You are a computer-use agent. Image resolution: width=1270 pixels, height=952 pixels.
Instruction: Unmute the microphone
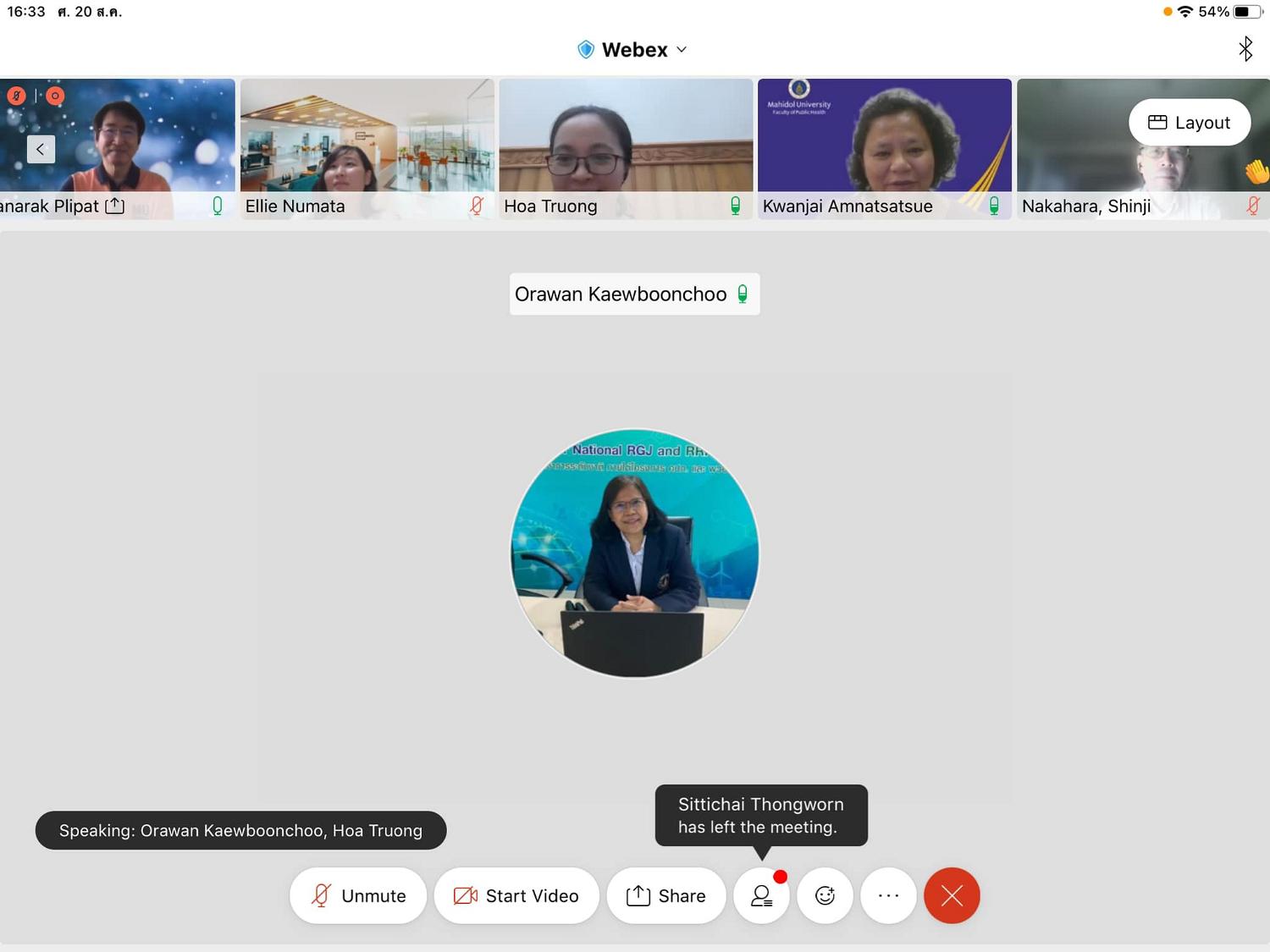click(358, 895)
